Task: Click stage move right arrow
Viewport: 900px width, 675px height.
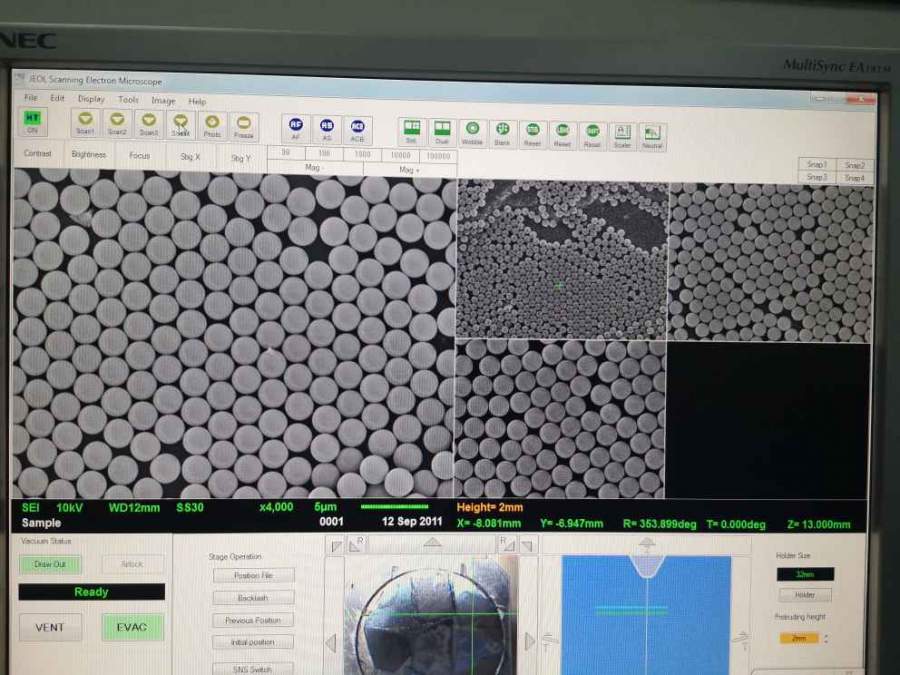Action: coord(529,641)
